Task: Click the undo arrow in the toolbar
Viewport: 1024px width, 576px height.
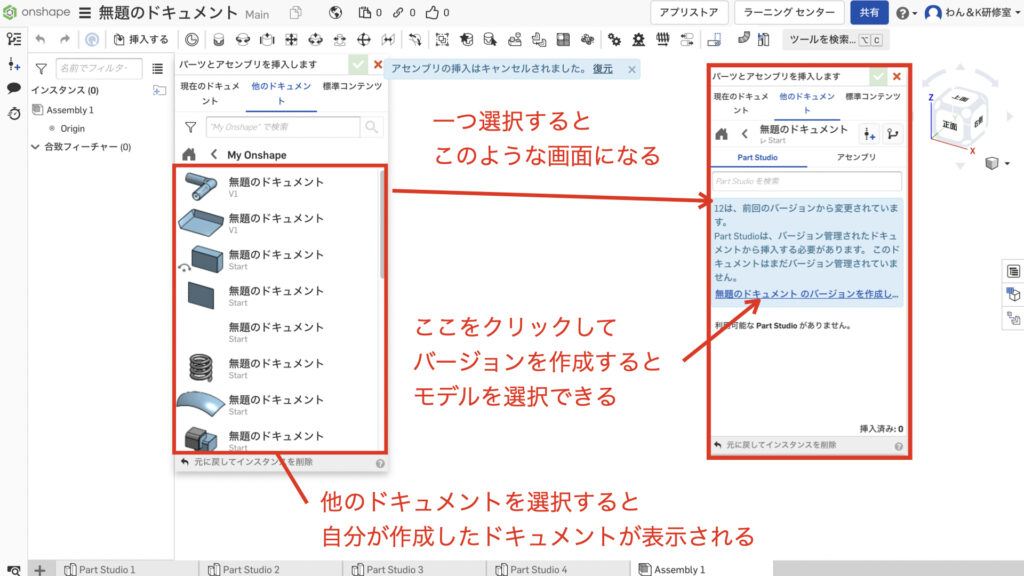Action: pyautogui.click(x=40, y=39)
